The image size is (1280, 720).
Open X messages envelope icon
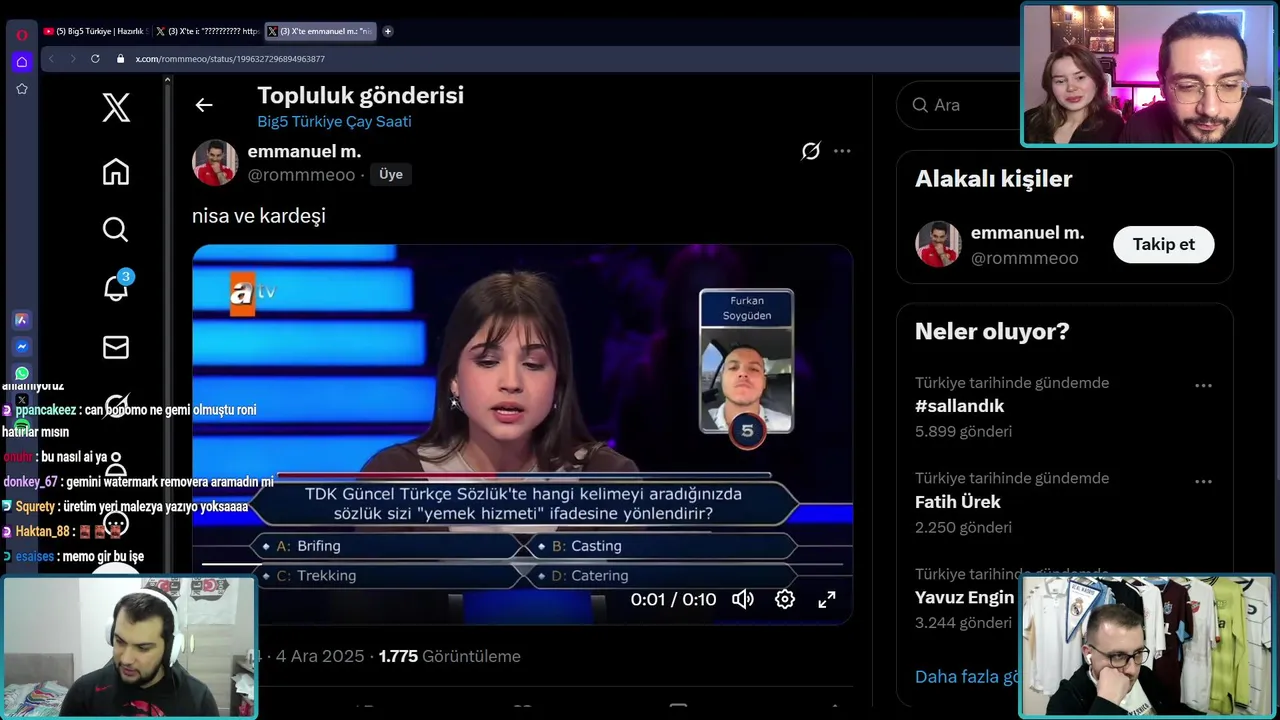116,347
